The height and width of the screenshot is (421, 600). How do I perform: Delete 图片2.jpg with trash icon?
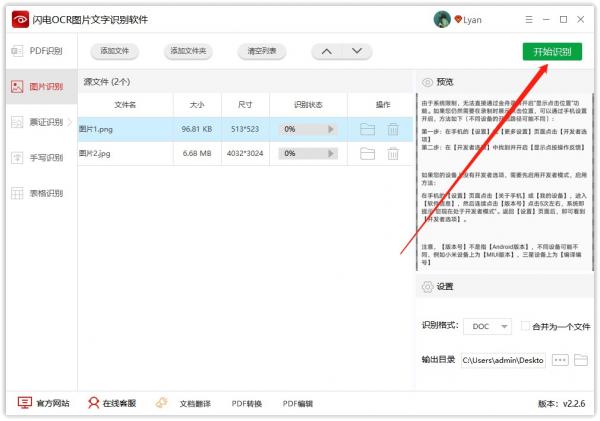(x=393, y=153)
